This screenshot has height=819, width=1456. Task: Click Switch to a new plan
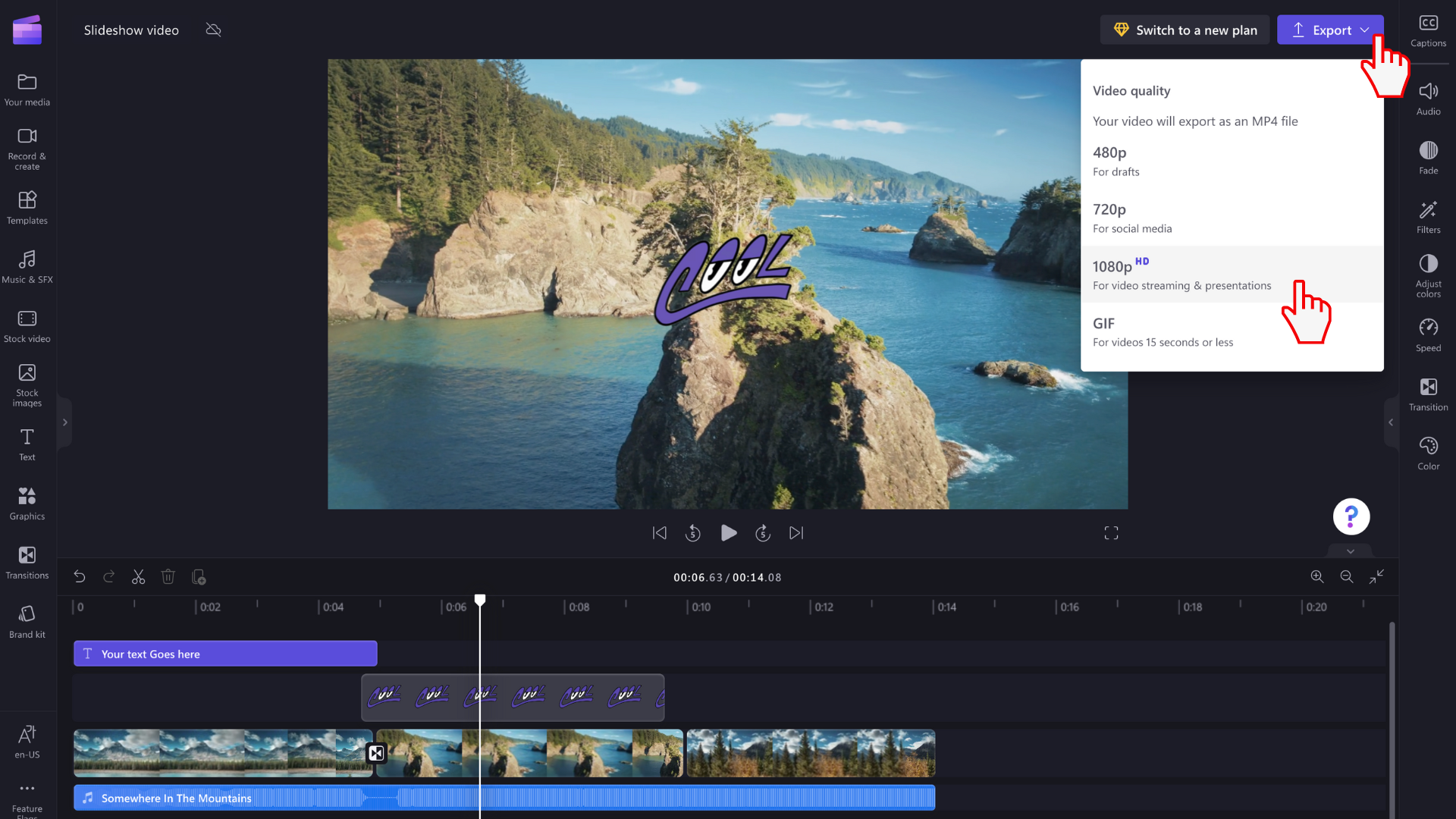pos(1185,30)
